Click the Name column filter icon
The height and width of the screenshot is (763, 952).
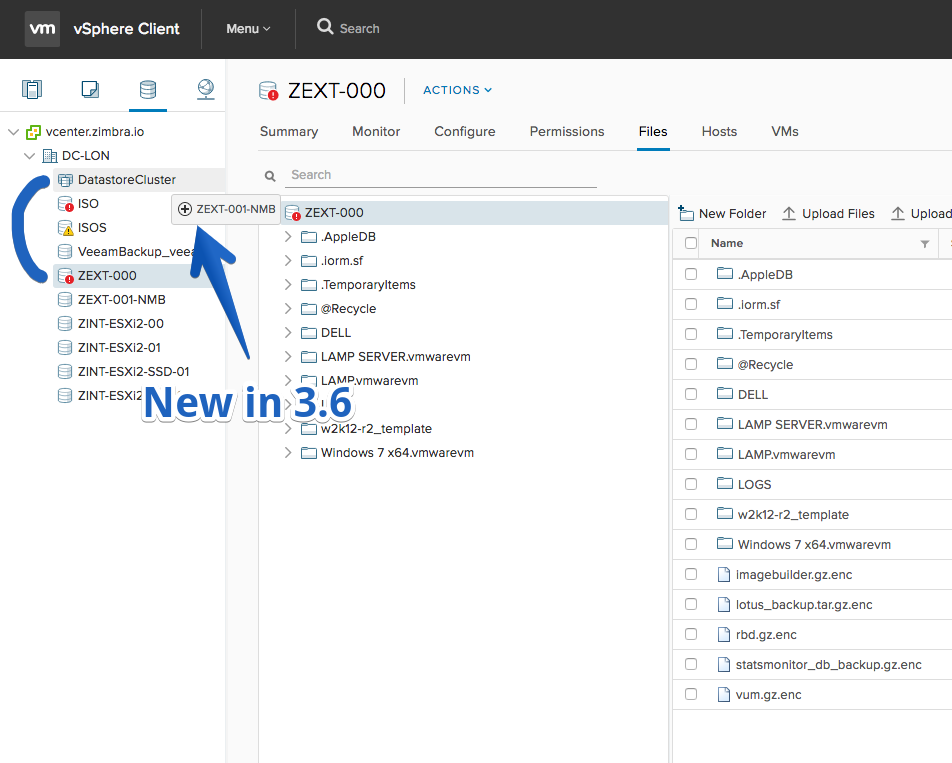click(925, 244)
